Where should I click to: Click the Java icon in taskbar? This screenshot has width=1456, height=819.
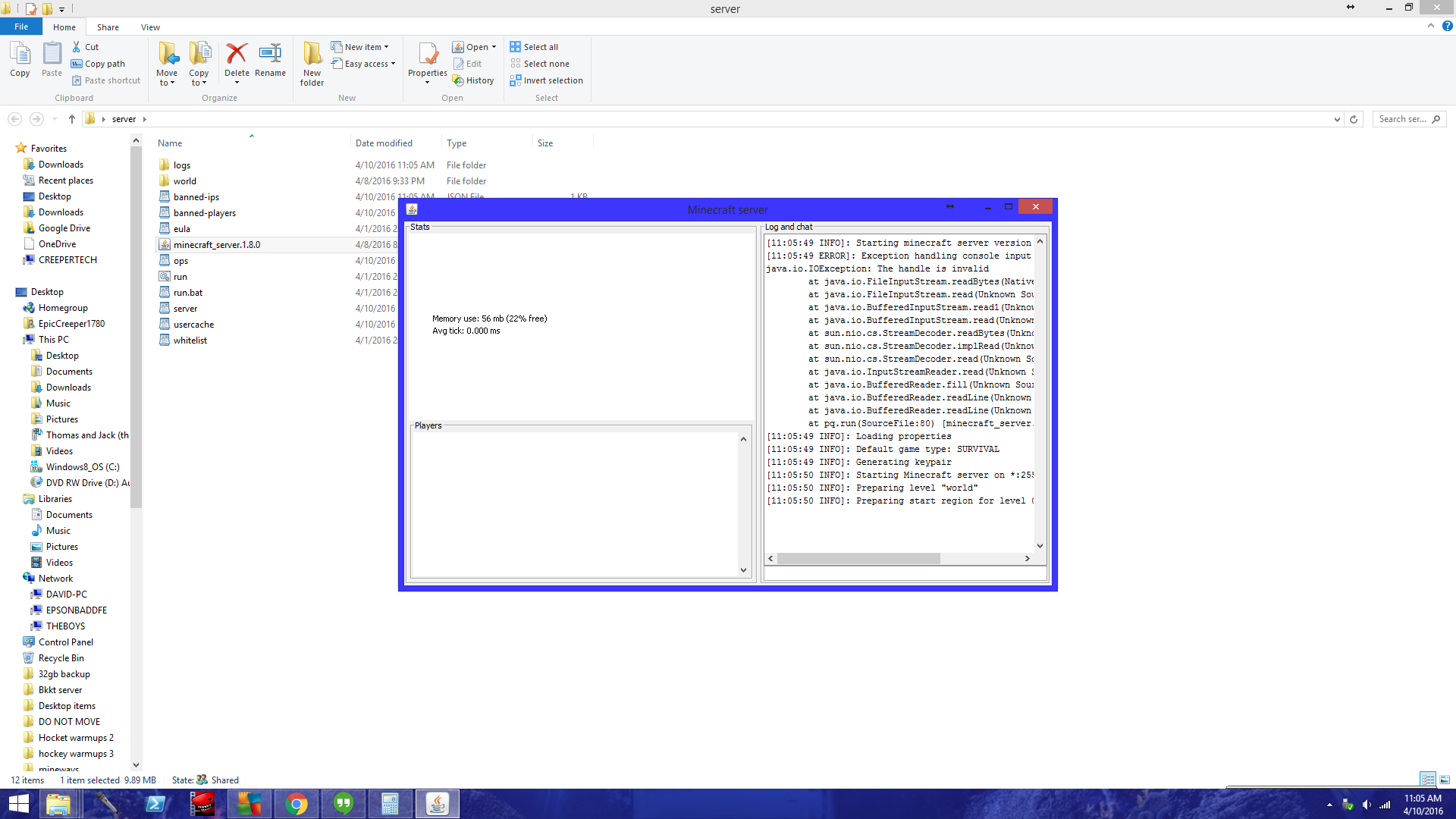438,803
